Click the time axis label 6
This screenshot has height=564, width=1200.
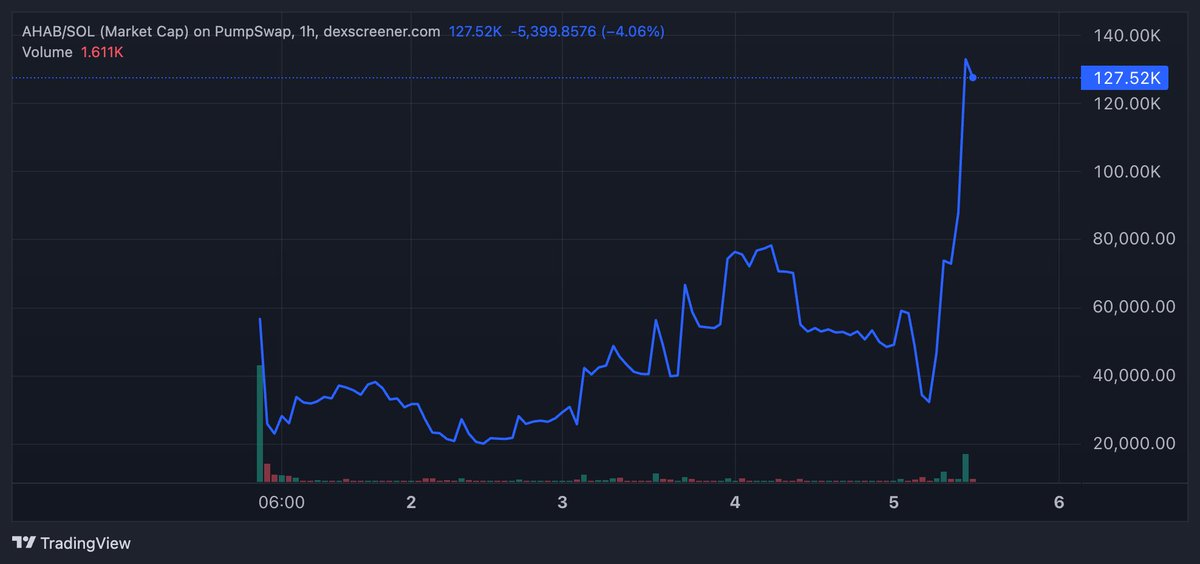[x=1058, y=502]
